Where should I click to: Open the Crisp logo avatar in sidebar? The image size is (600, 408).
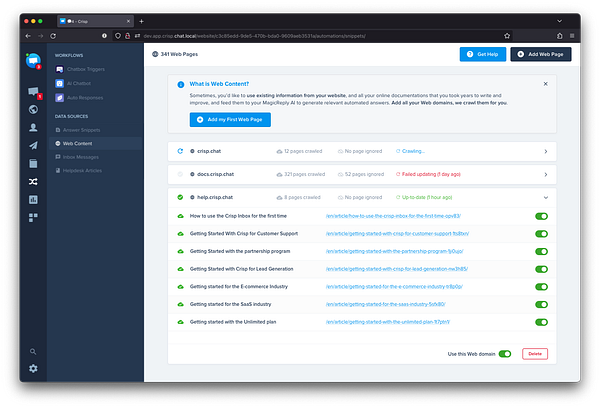pyautogui.click(x=33, y=61)
